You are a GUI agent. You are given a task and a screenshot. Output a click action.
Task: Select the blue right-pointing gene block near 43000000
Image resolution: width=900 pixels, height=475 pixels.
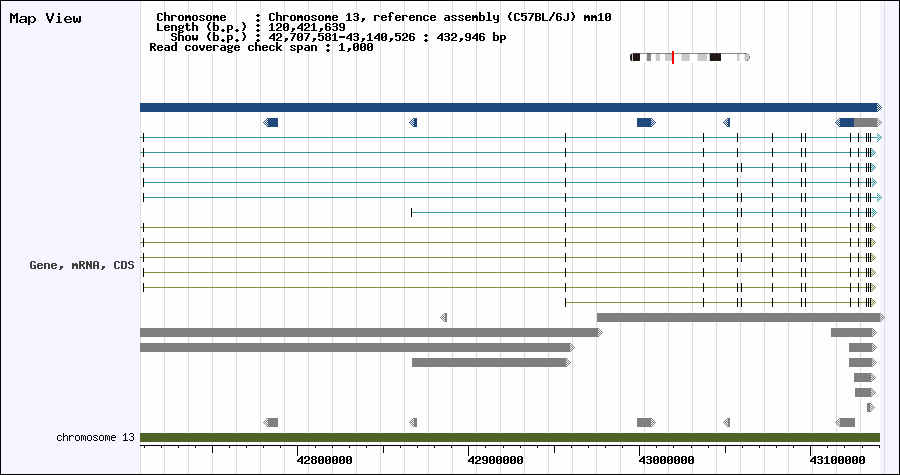coord(646,122)
